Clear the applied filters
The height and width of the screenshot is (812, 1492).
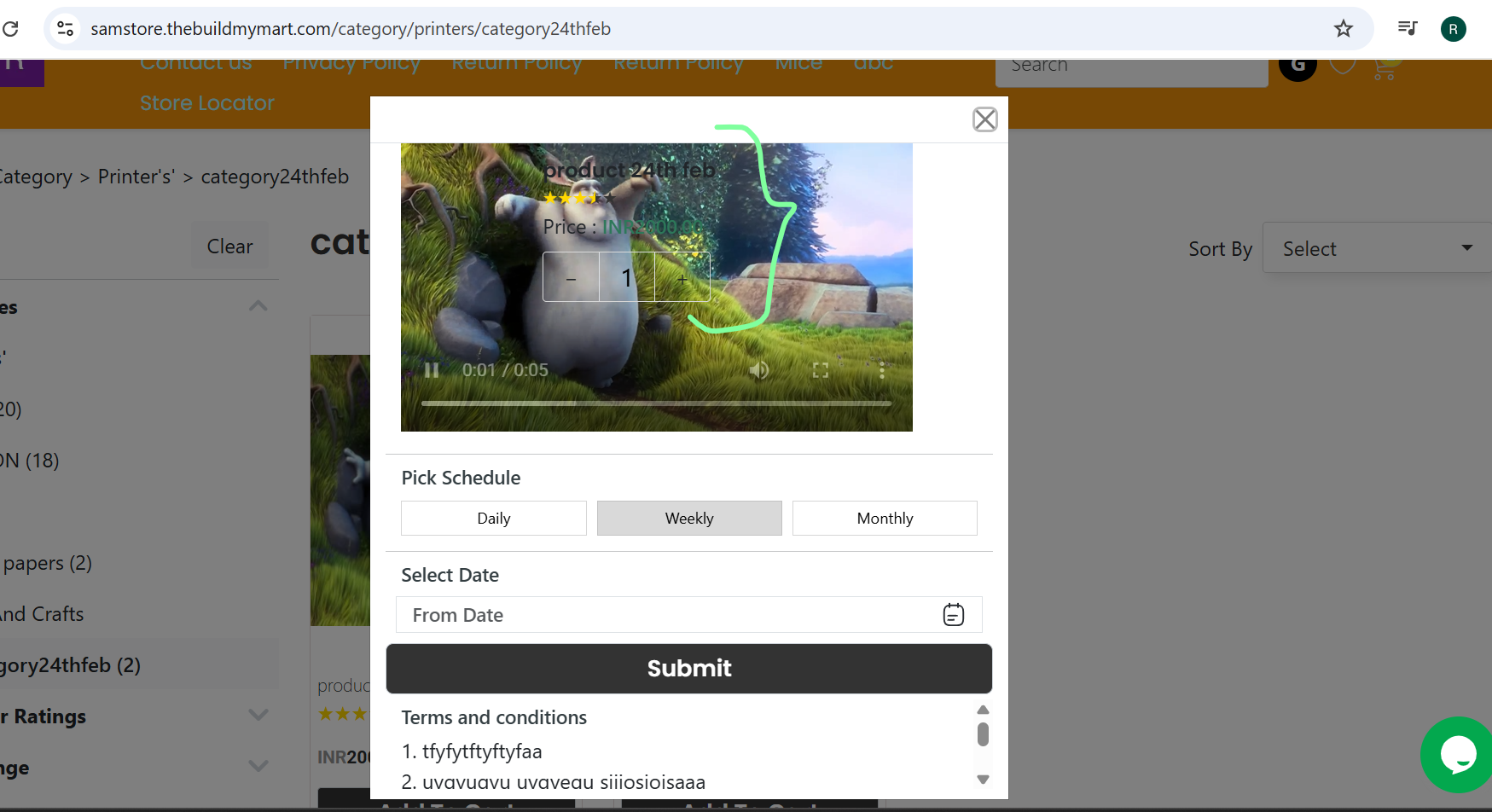click(x=229, y=246)
